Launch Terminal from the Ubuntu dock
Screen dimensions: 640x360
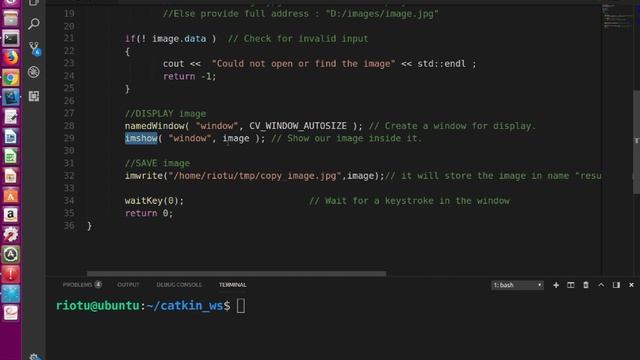[x=11, y=38]
